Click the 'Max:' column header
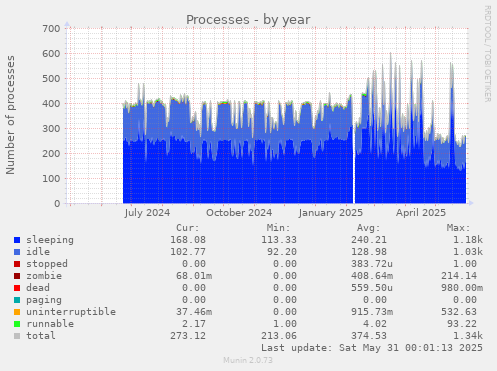Image resolution: width=497 pixels, height=371 pixels. pos(459,228)
